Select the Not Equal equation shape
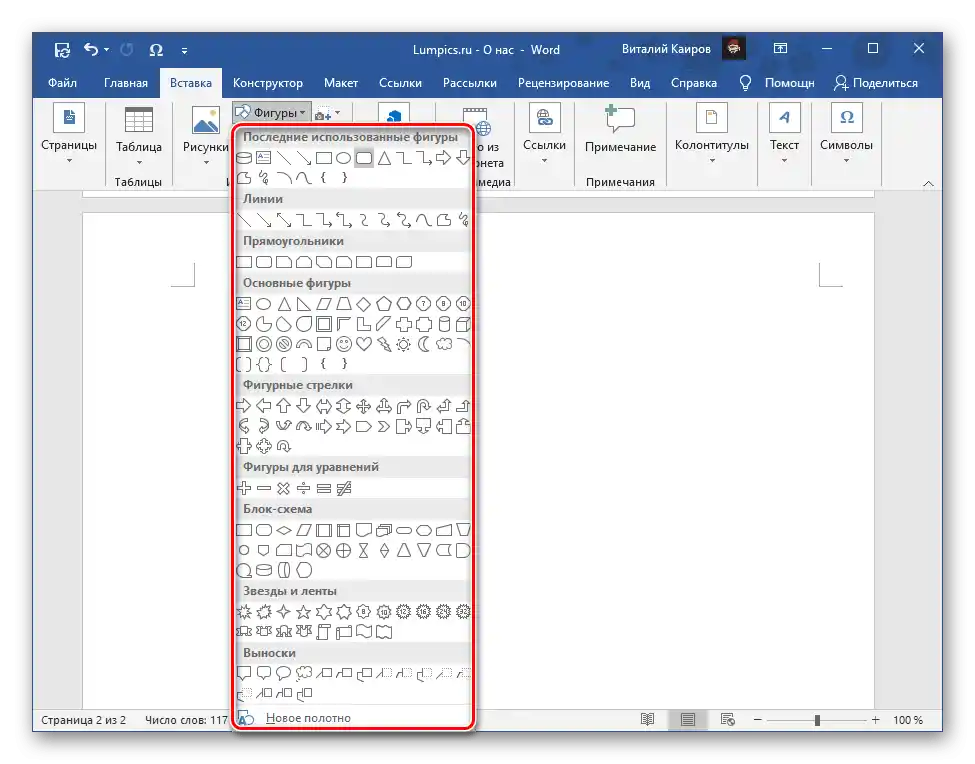The height and width of the screenshot is (764, 975). click(344, 488)
